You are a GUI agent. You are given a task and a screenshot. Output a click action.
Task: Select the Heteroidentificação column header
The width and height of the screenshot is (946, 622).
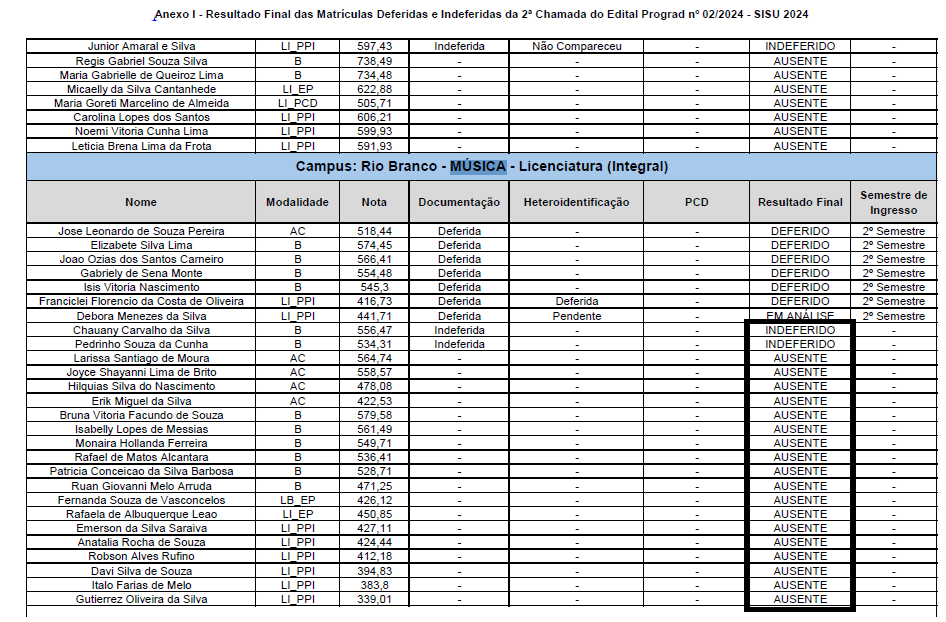point(576,202)
